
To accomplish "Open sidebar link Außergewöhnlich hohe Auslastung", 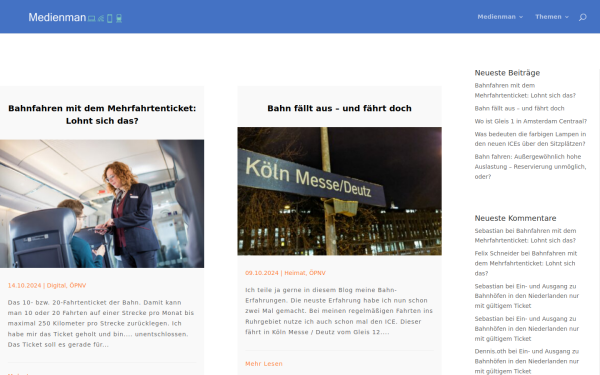I will coord(530,166).
